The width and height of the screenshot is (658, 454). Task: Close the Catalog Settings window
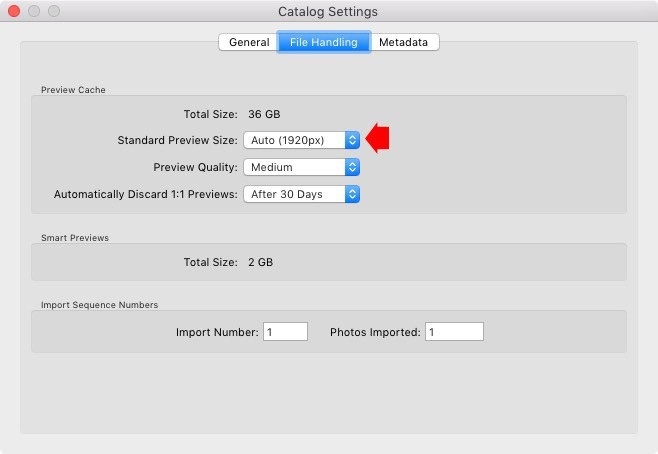14,12
